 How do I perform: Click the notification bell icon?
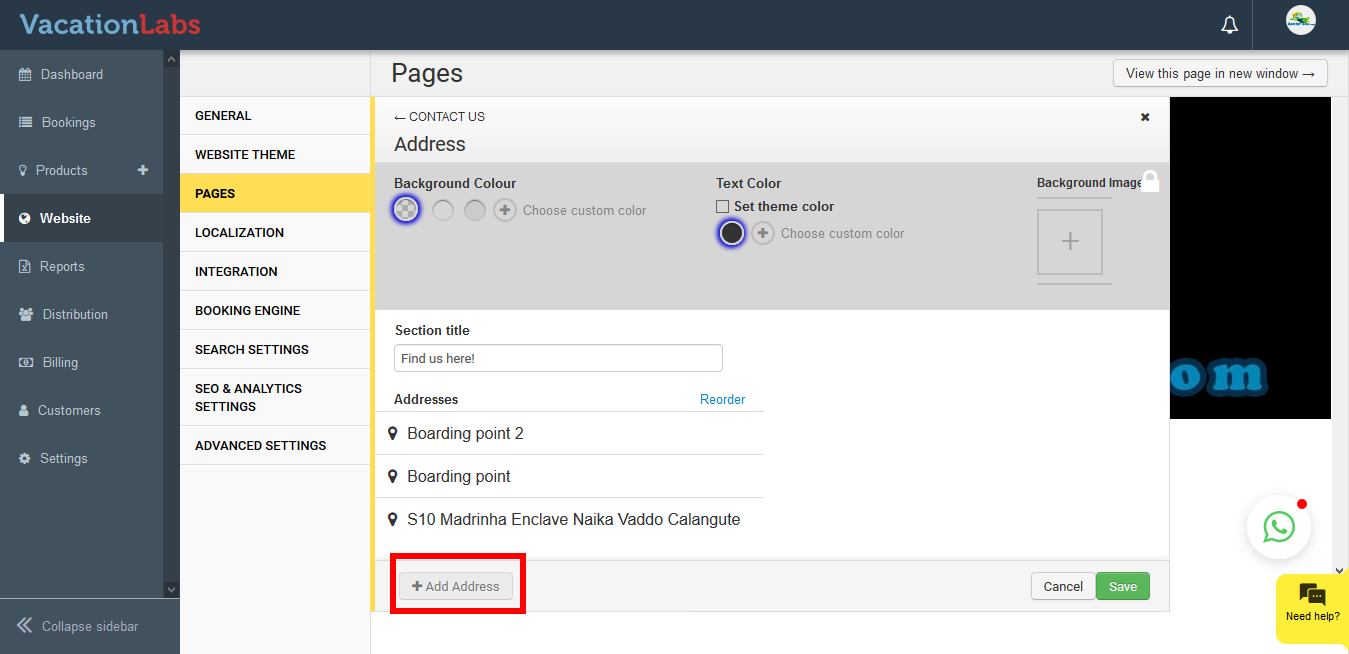[x=1229, y=25]
